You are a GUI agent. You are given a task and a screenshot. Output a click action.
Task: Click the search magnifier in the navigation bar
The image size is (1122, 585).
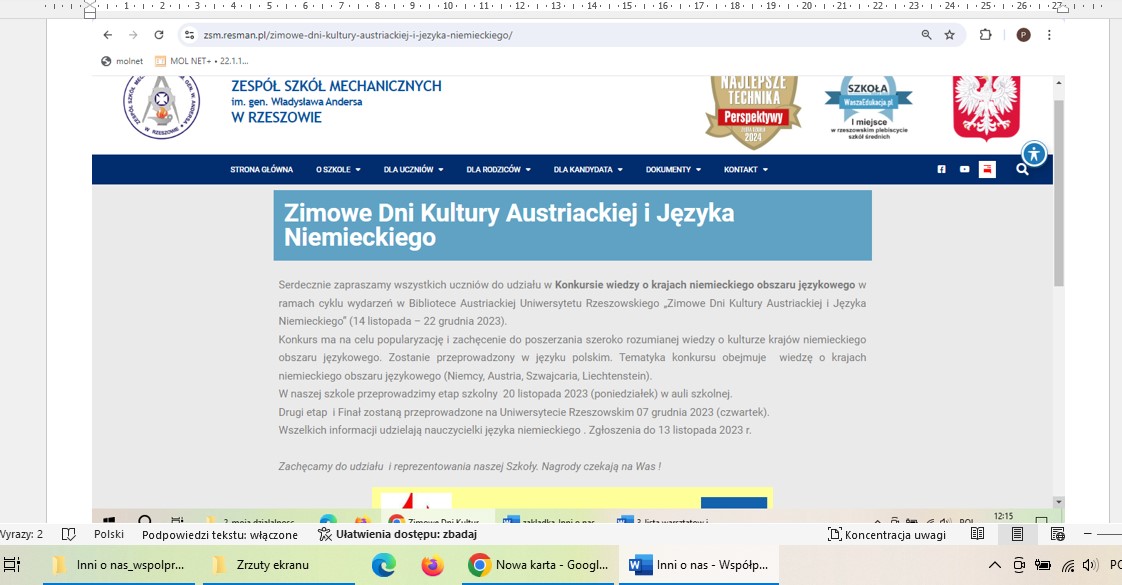(x=1022, y=170)
